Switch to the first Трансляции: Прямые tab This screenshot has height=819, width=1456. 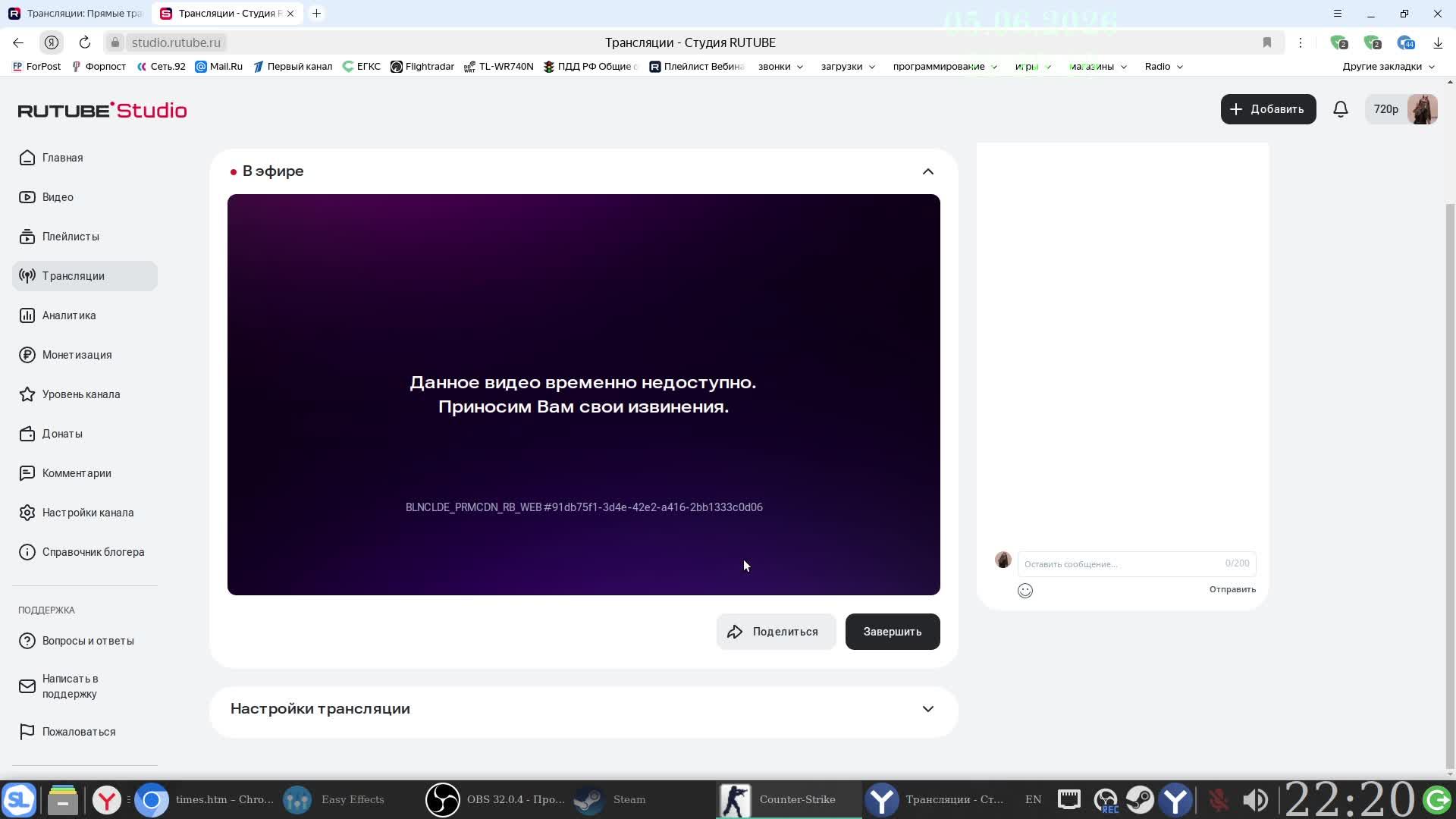click(76, 13)
